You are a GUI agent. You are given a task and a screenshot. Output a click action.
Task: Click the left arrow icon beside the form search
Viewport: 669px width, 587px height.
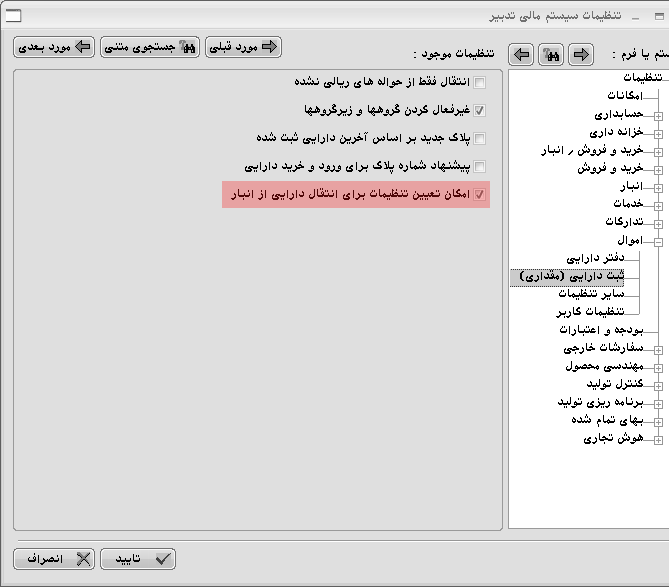click(x=521, y=54)
